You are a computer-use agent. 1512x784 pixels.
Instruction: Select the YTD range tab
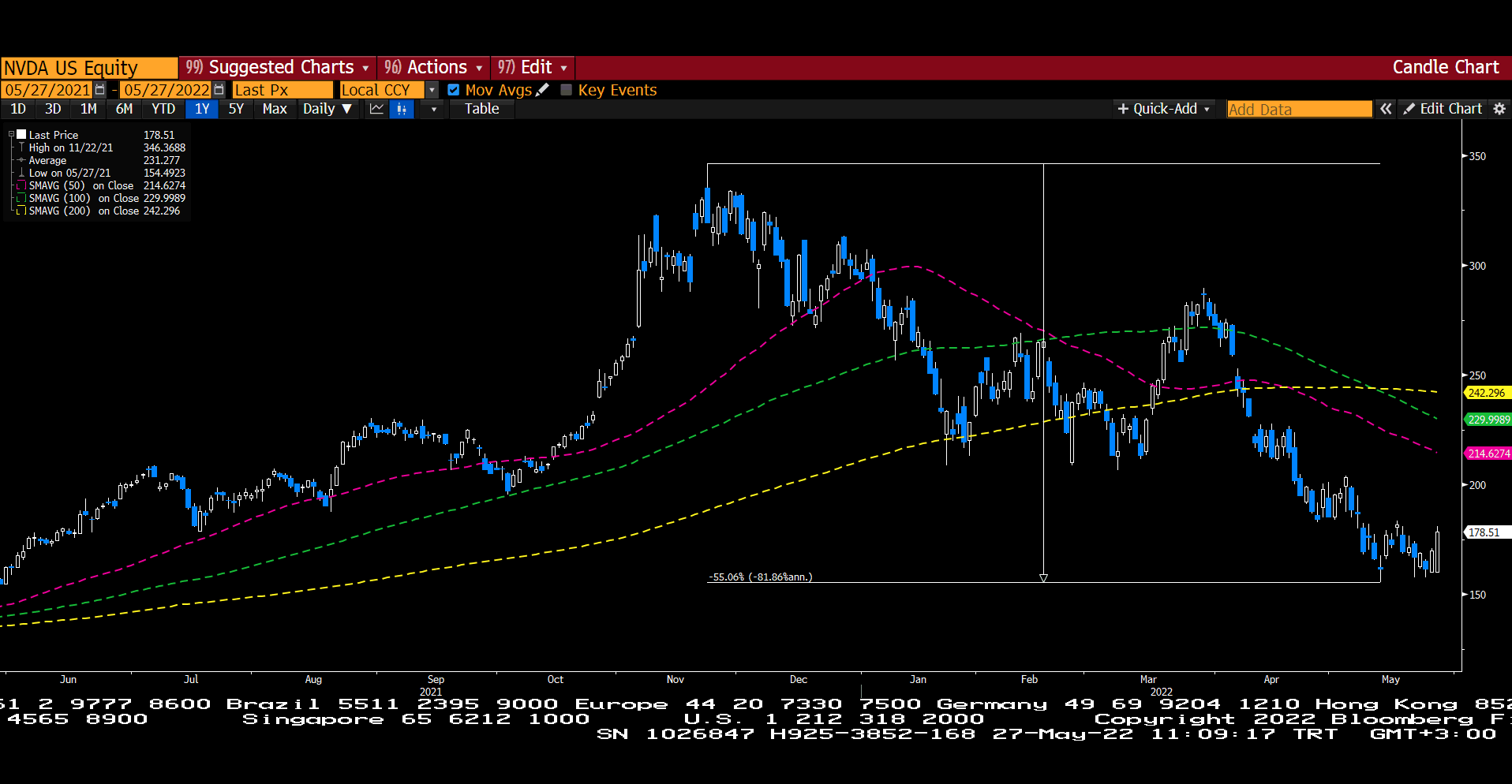(x=163, y=109)
